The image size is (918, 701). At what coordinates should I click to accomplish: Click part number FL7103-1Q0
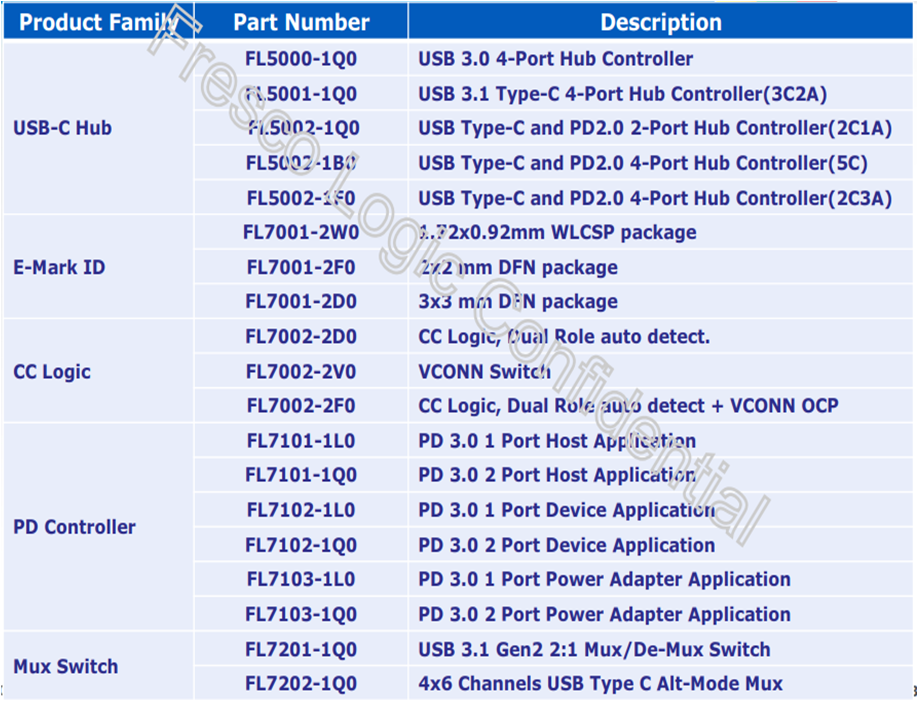click(x=301, y=614)
